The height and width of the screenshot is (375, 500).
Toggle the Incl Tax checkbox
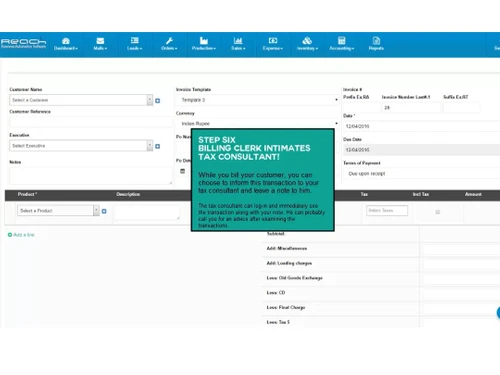pos(438,212)
